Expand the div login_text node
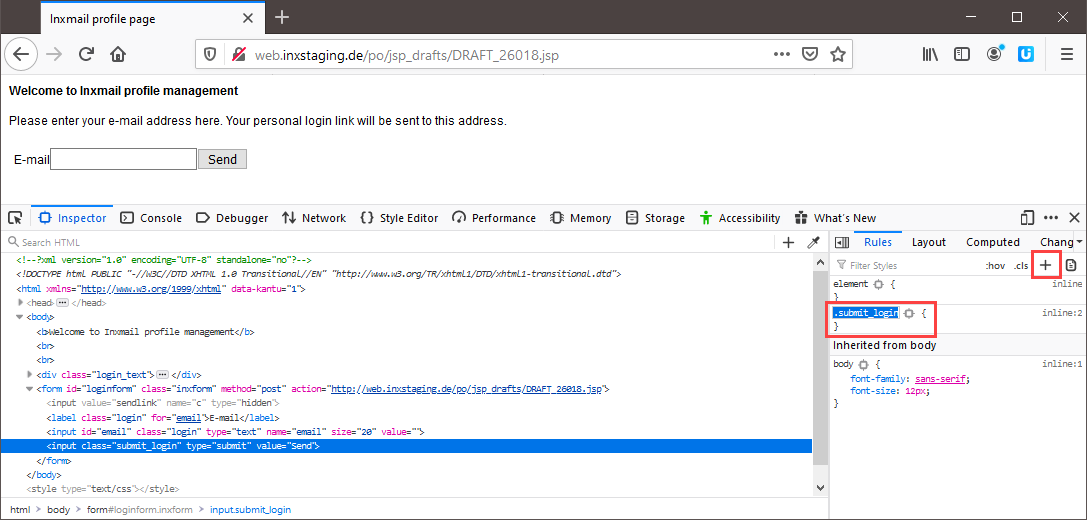 28,374
